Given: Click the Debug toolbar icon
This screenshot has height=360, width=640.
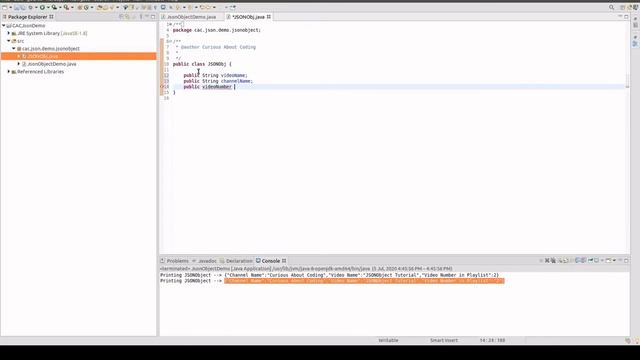Looking at the screenshot, I should coord(31,7).
